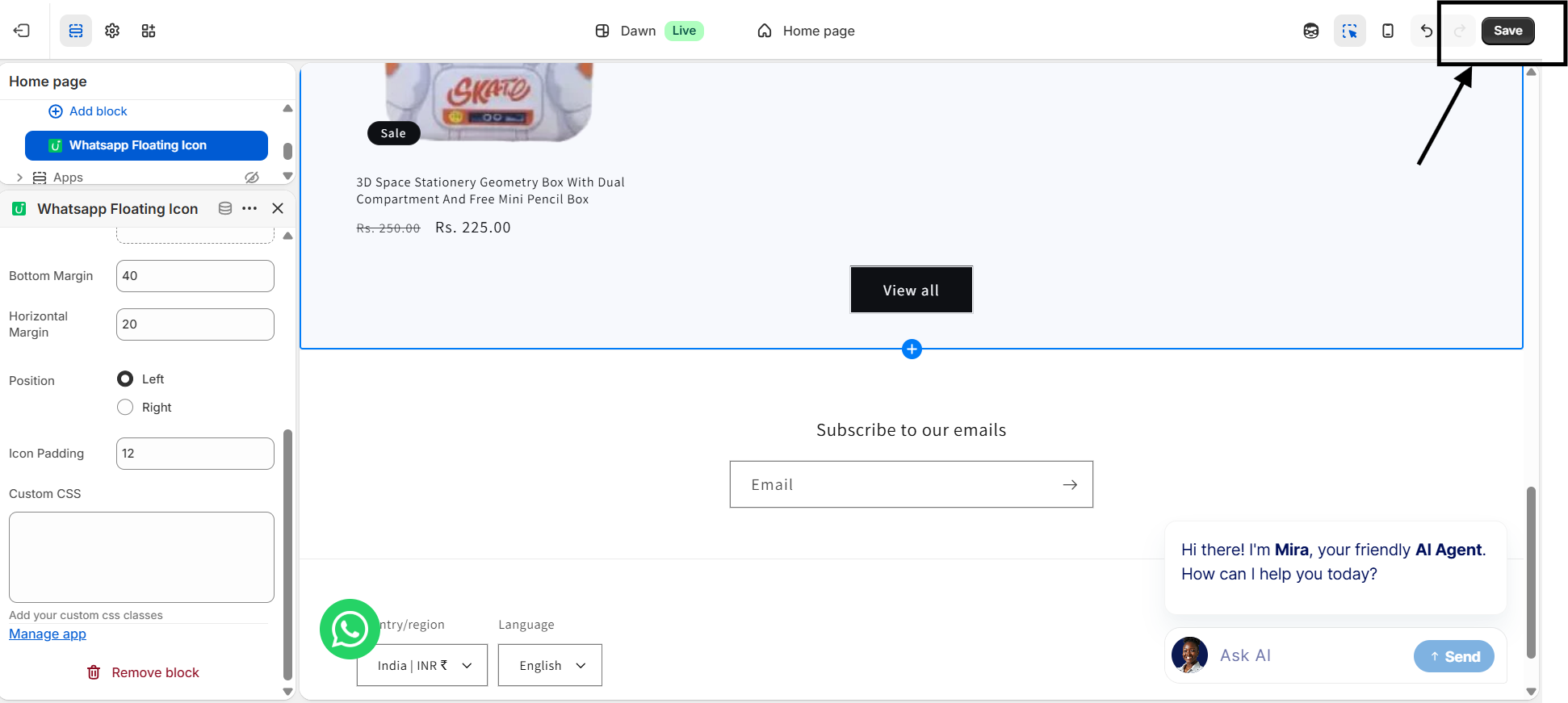Image resolution: width=1568 pixels, height=703 pixels.
Task: Open the India | INR country dropdown
Action: (422, 665)
